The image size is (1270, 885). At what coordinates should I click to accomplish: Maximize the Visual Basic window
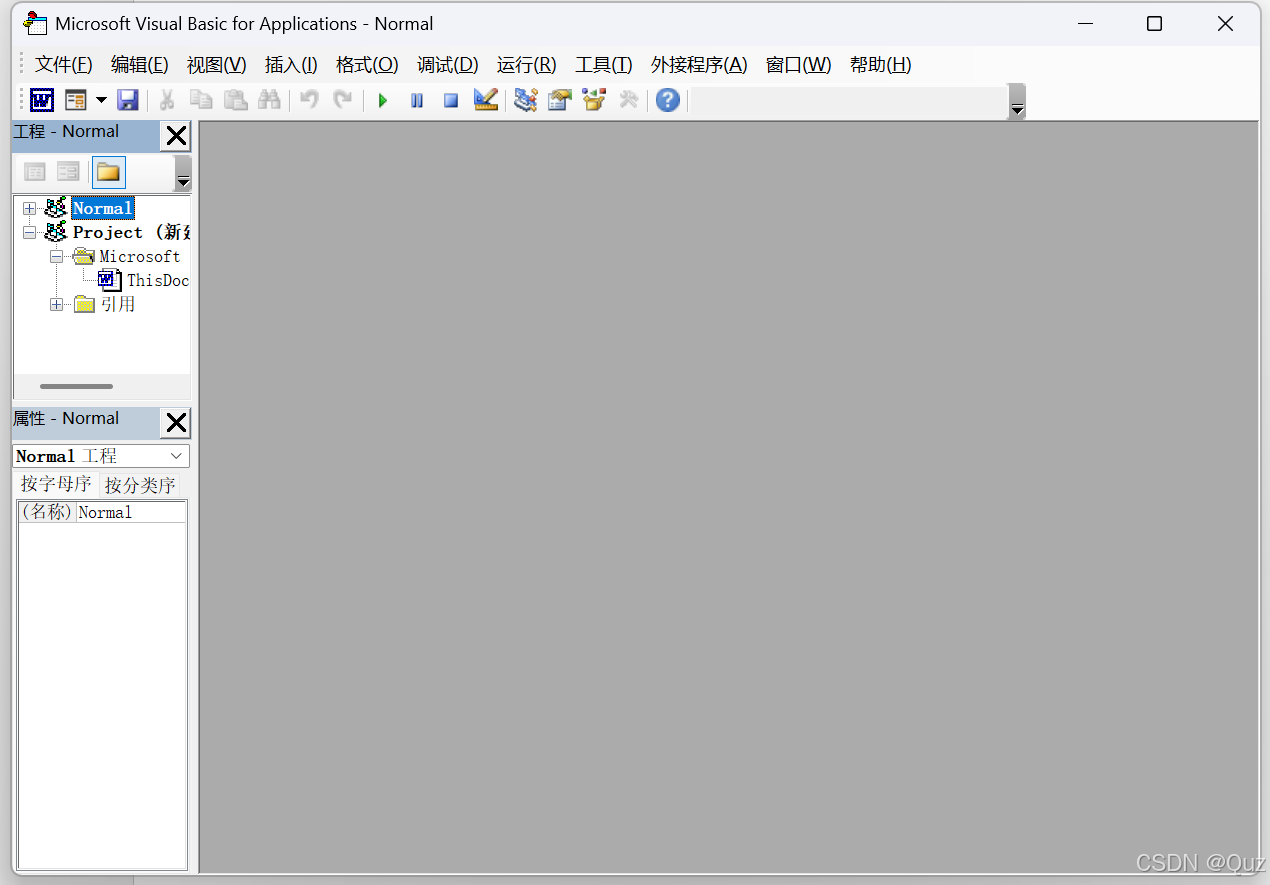[1154, 24]
